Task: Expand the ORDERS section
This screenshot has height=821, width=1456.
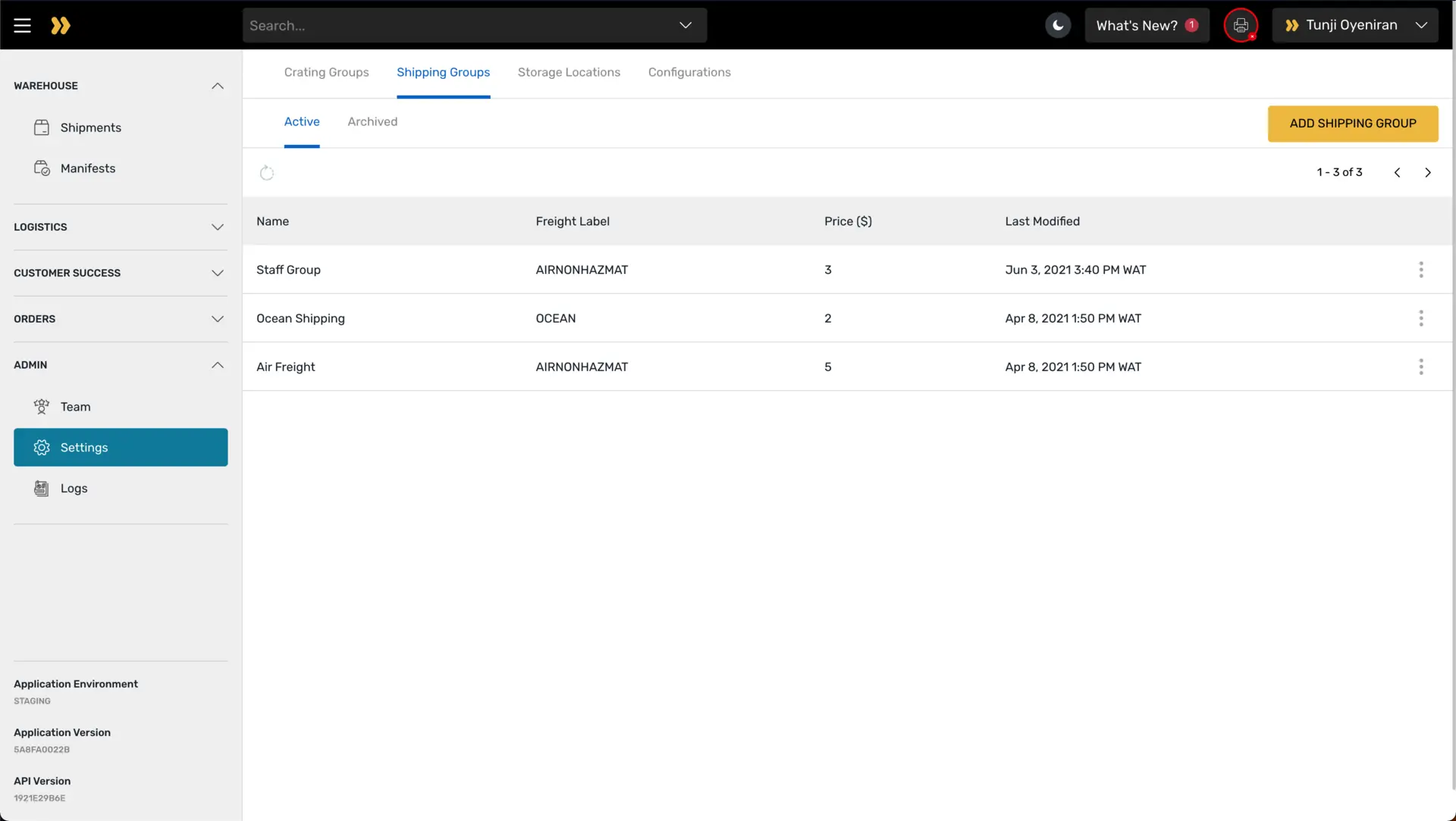Action: [x=121, y=319]
